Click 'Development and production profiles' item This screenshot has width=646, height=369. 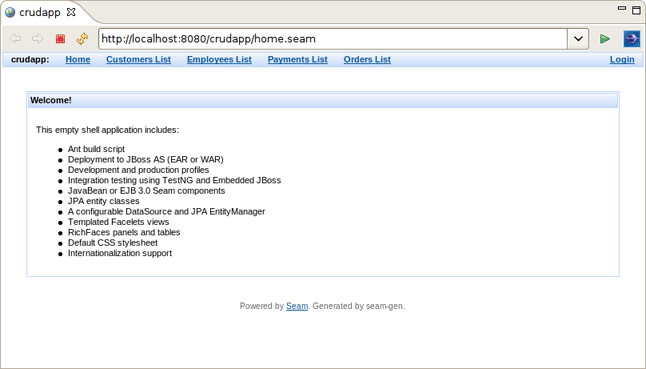click(138, 170)
